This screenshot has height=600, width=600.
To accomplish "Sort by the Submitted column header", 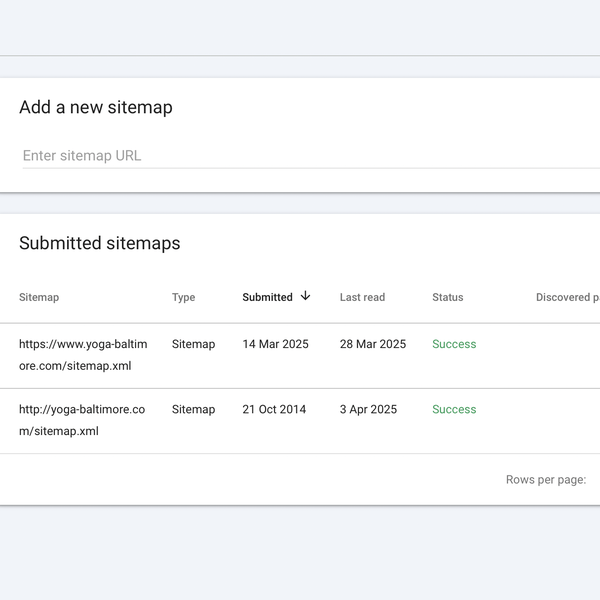I will click(267, 297).
